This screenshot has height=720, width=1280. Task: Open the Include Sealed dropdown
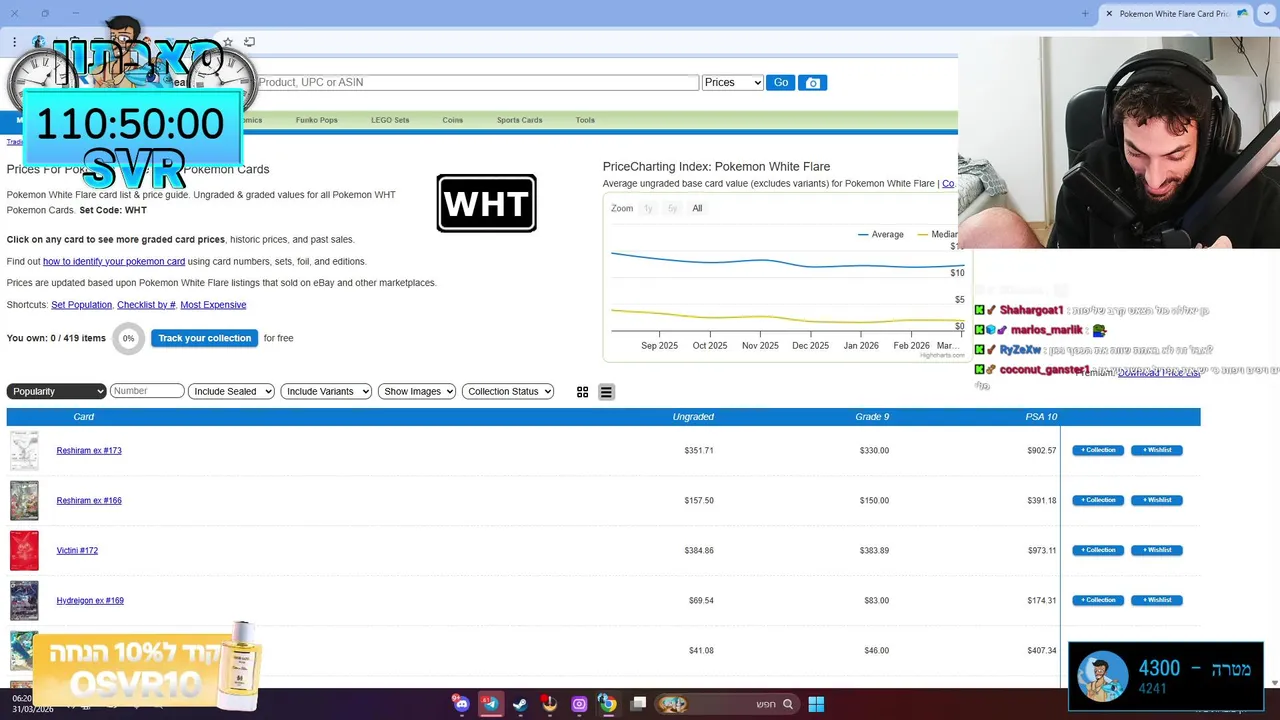pos(231,391)
